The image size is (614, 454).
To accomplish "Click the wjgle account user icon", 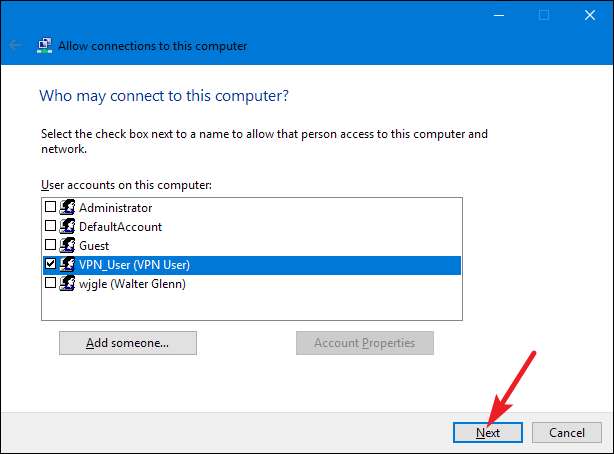I will click(x=68, y=284).
